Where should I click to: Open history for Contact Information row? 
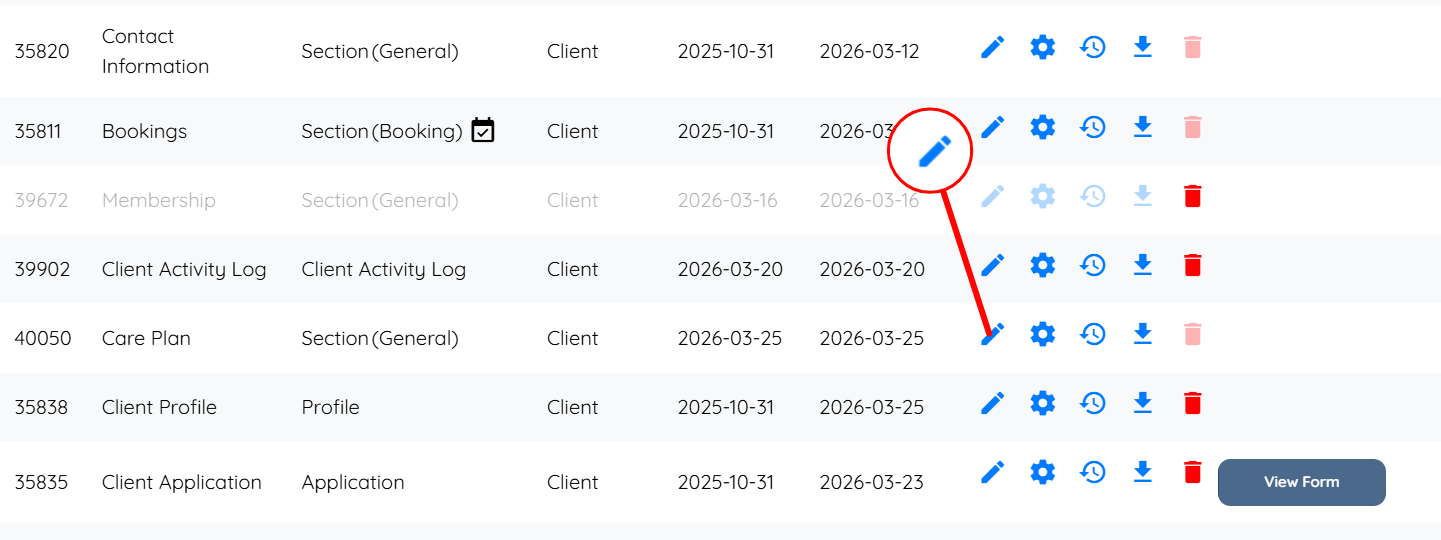[x=1093, y=47]
